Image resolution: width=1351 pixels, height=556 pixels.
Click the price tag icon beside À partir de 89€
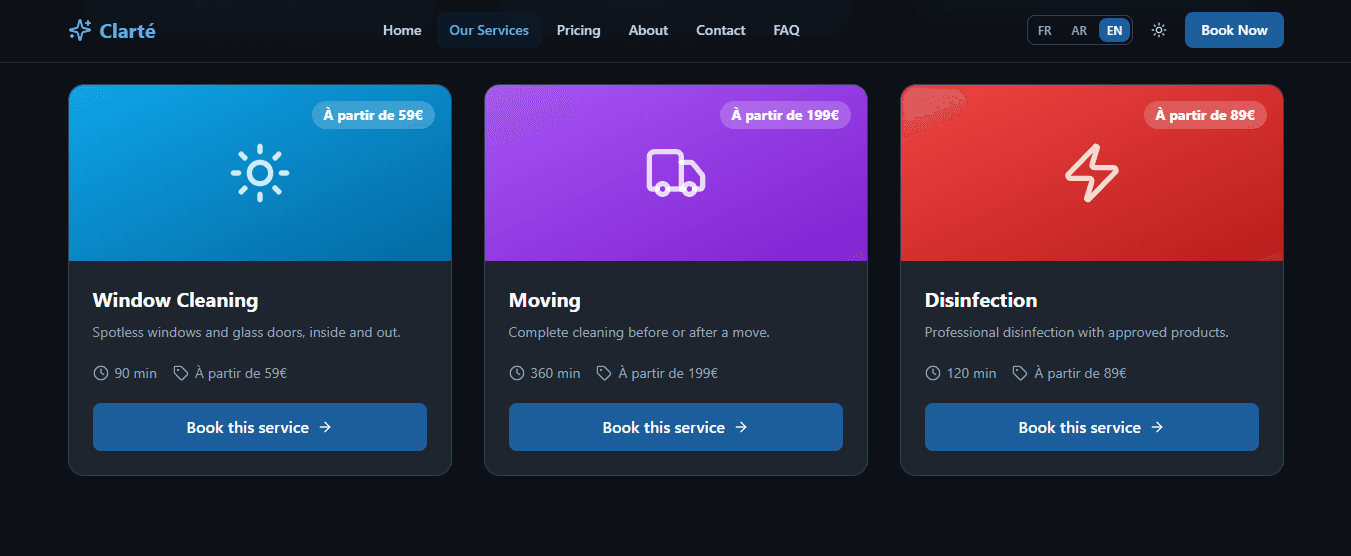(x=1020, y=373)
